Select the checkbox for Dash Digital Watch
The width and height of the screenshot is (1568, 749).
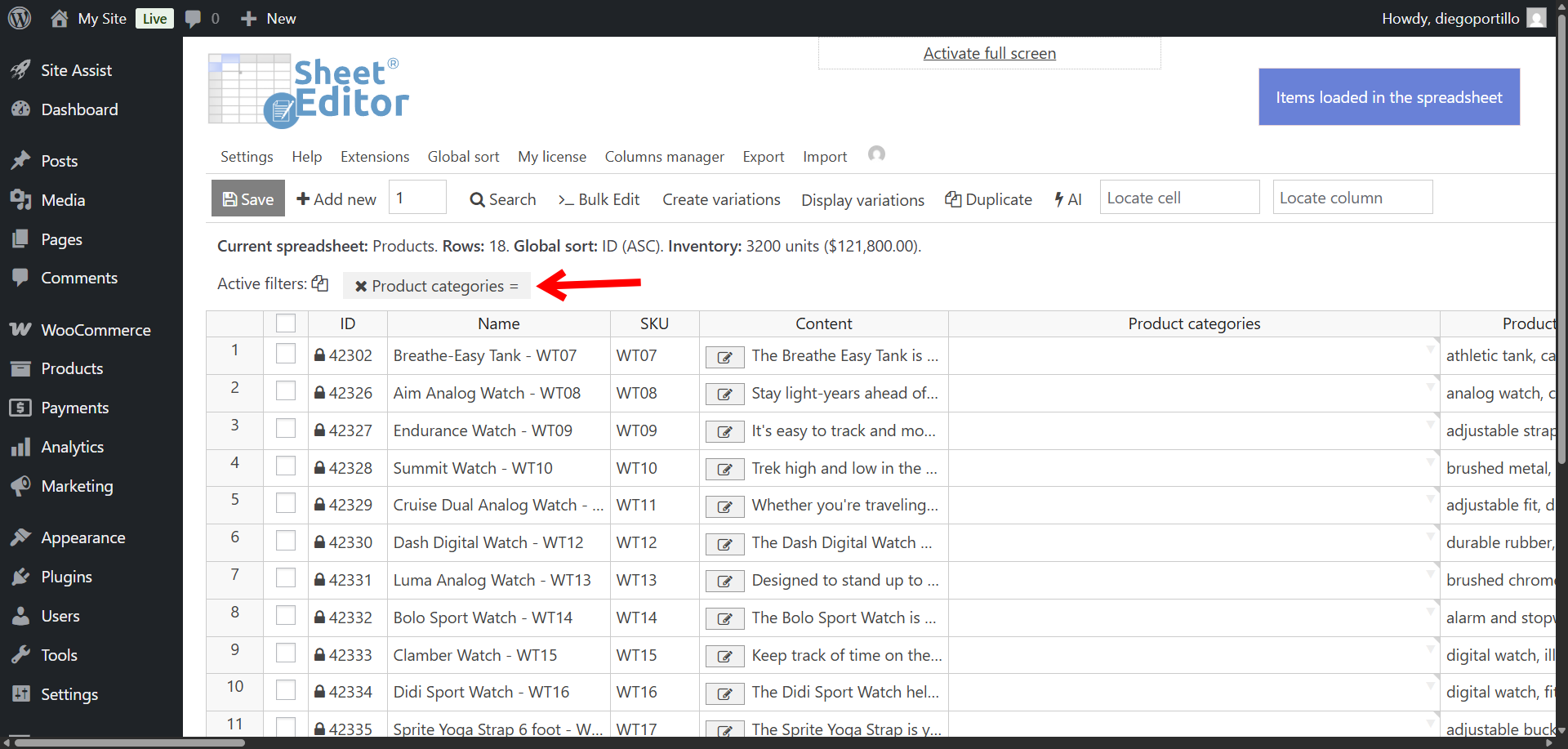tap(286, 541)
